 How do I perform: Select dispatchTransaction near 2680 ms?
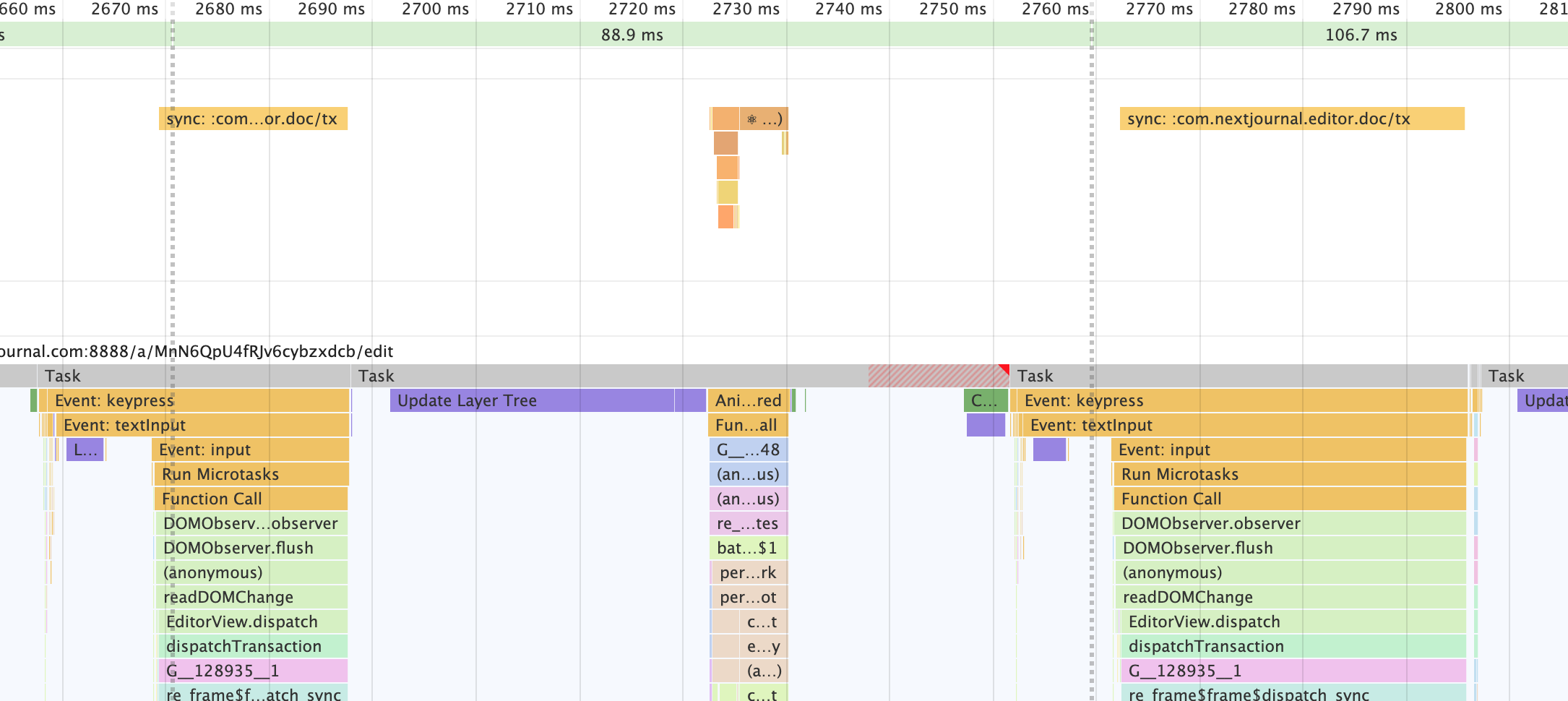[253, 646]
